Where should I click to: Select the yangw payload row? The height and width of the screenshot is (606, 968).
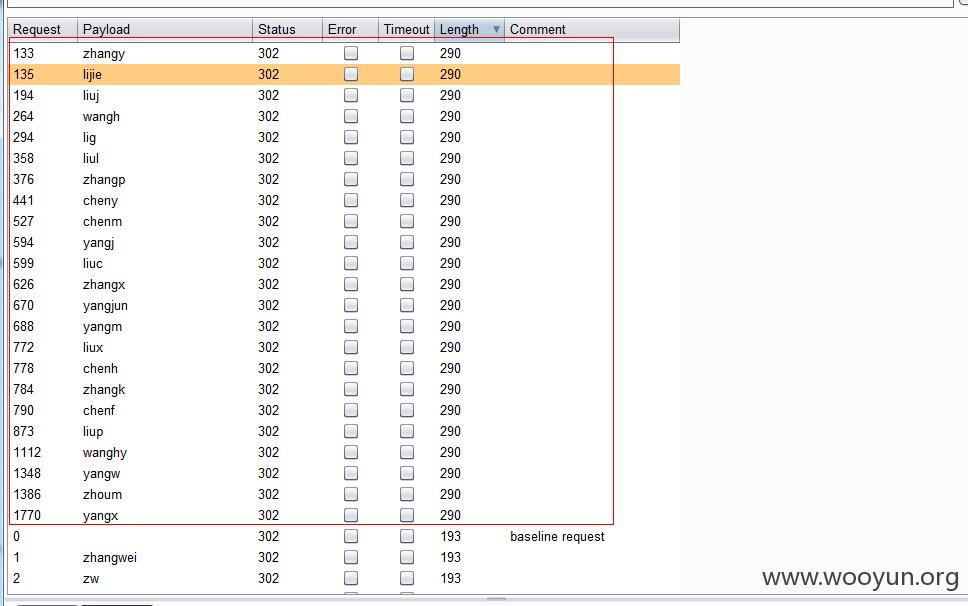click(x=344, y=473)
